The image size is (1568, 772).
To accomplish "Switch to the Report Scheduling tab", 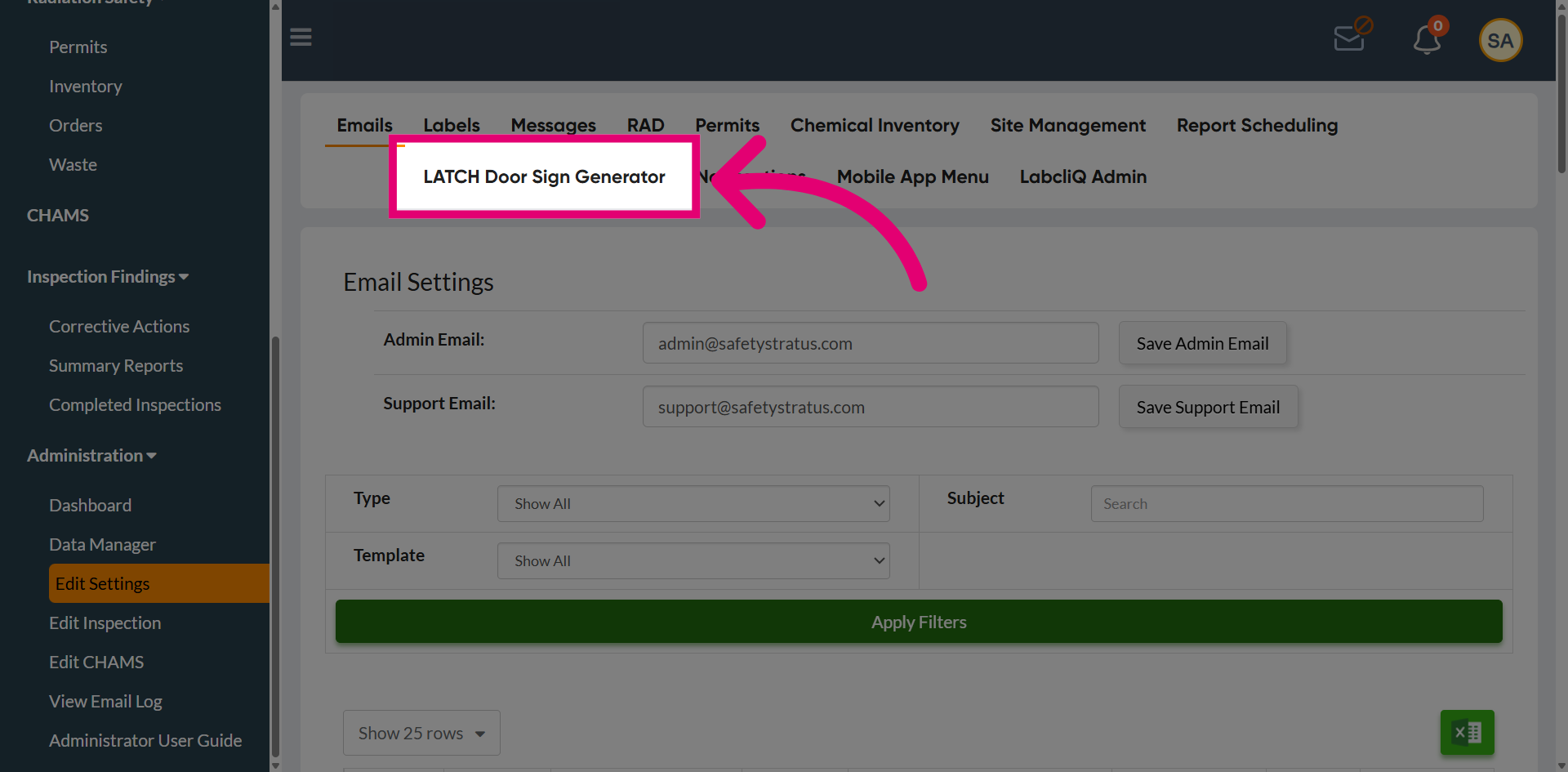I will coord(1257,125).
